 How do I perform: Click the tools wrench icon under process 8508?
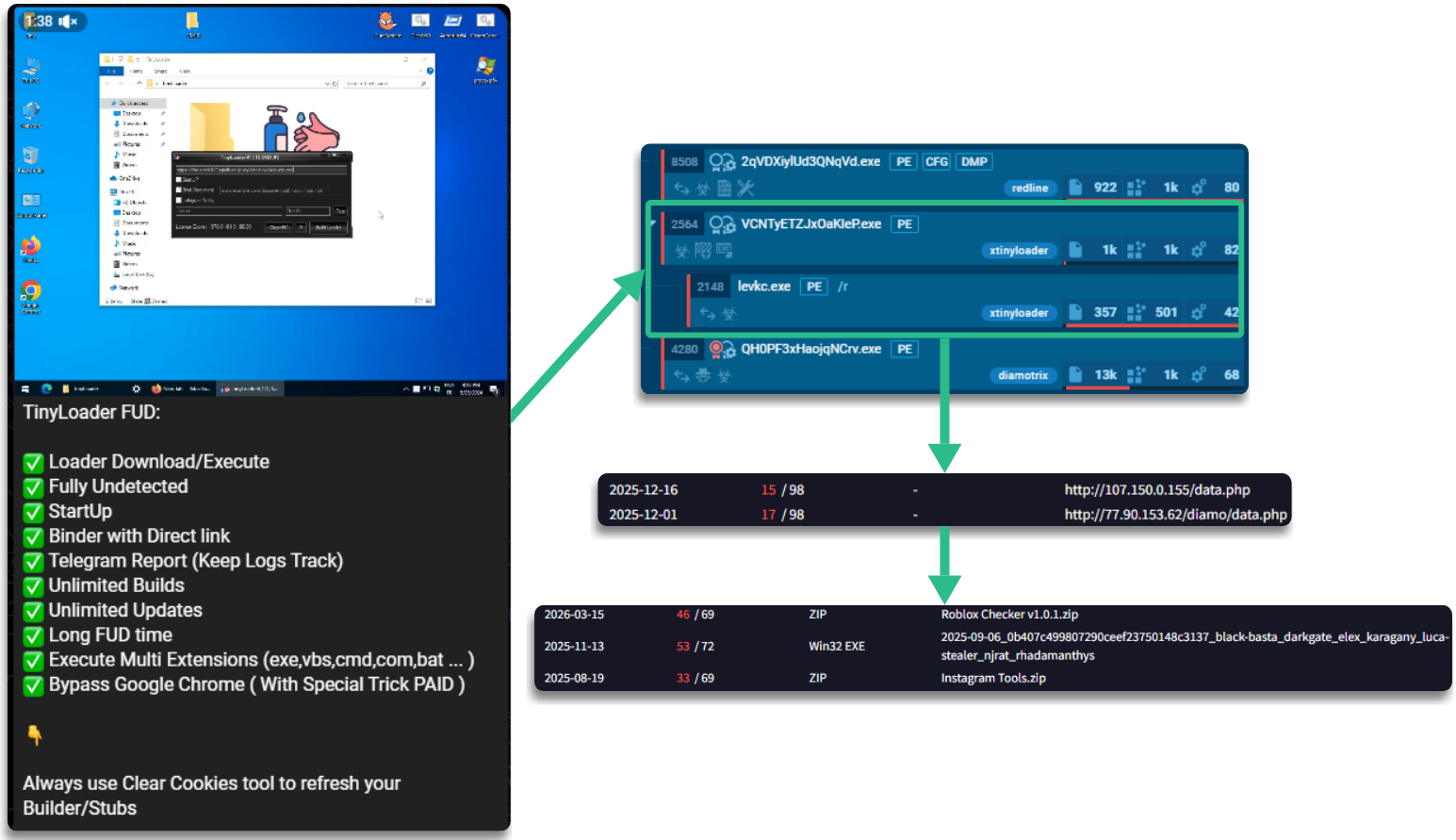pyautogui.click(x=745, y=188)
